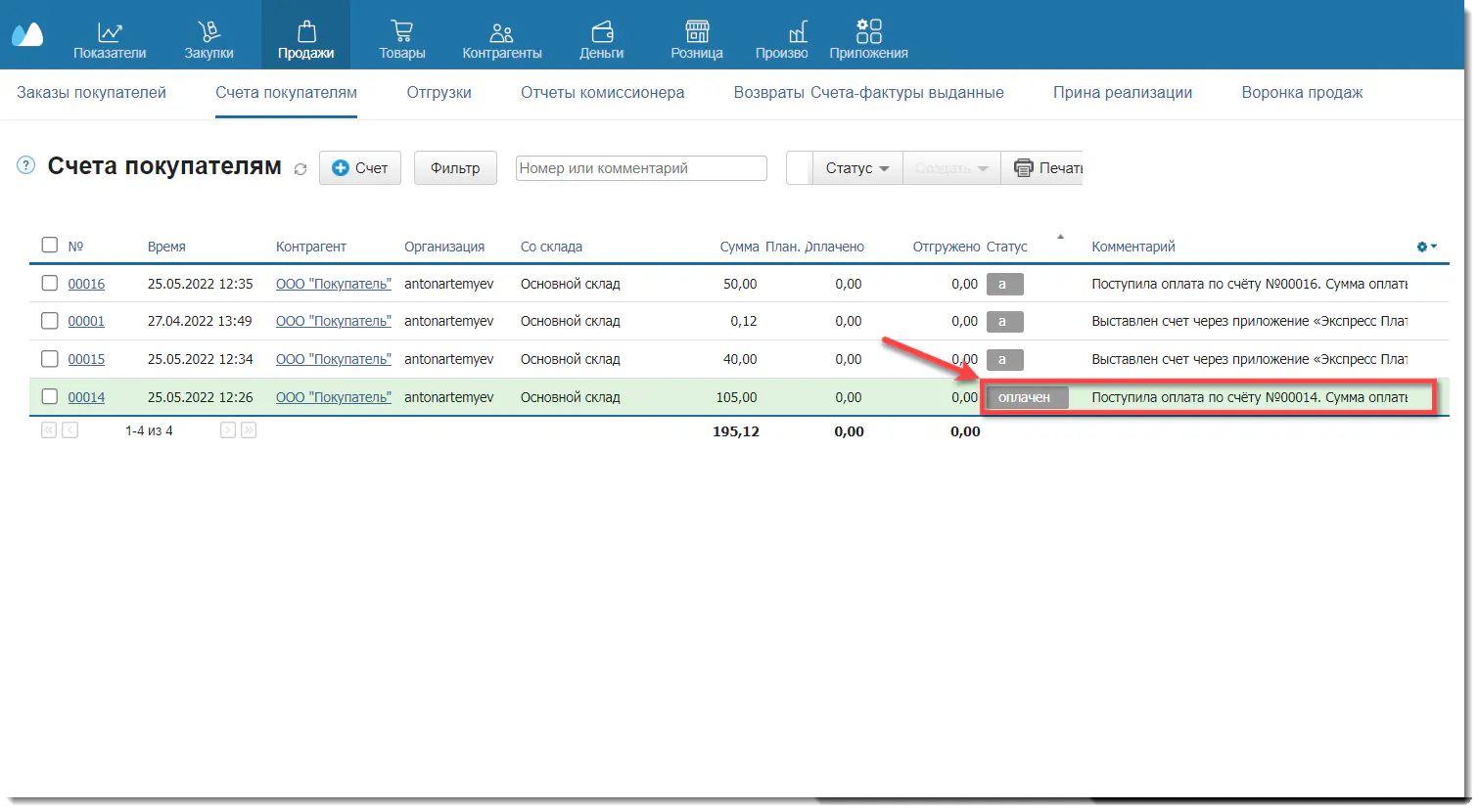Toggle the select-all checkbox in header
Screen dimensions: 1479x812
click(50, 246)
